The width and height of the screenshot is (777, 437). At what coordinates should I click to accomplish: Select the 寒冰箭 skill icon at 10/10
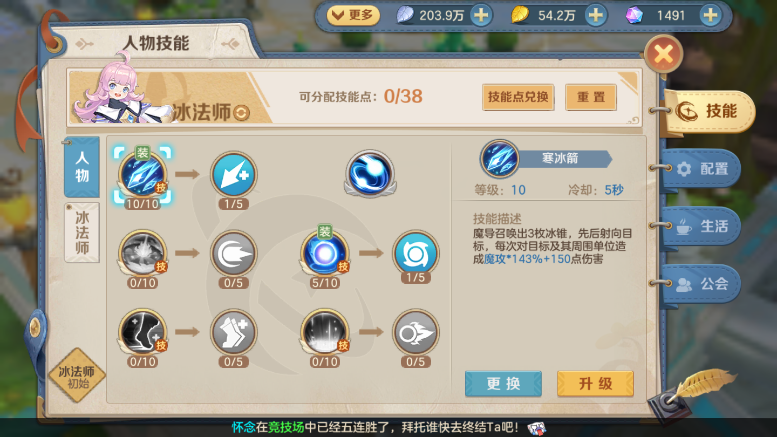(x=143, y=174)
